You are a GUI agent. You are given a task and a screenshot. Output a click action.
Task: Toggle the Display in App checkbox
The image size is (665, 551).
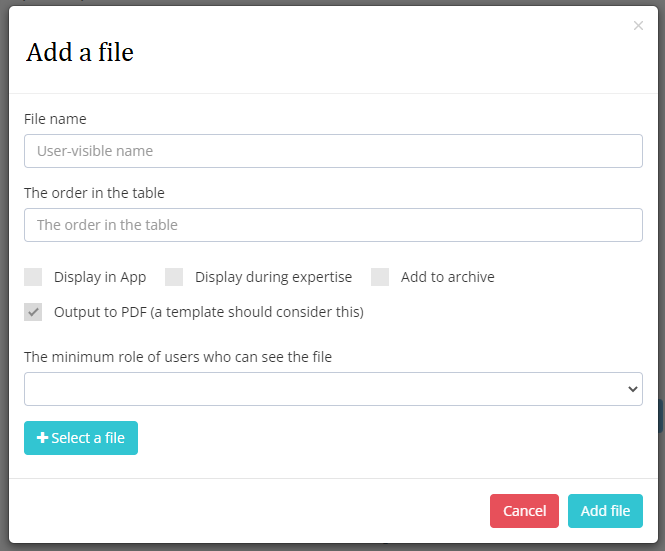click(33, 277)
